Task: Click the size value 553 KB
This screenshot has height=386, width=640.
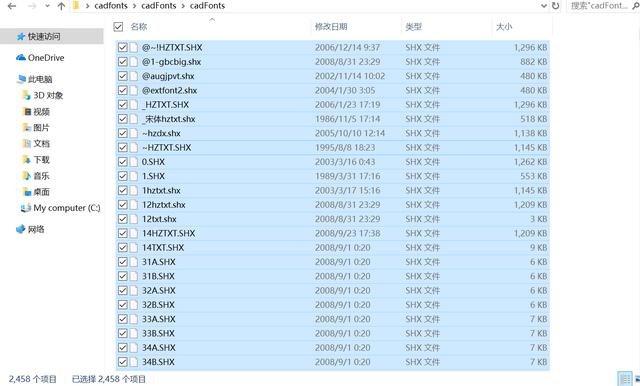Action: (533, 176)
